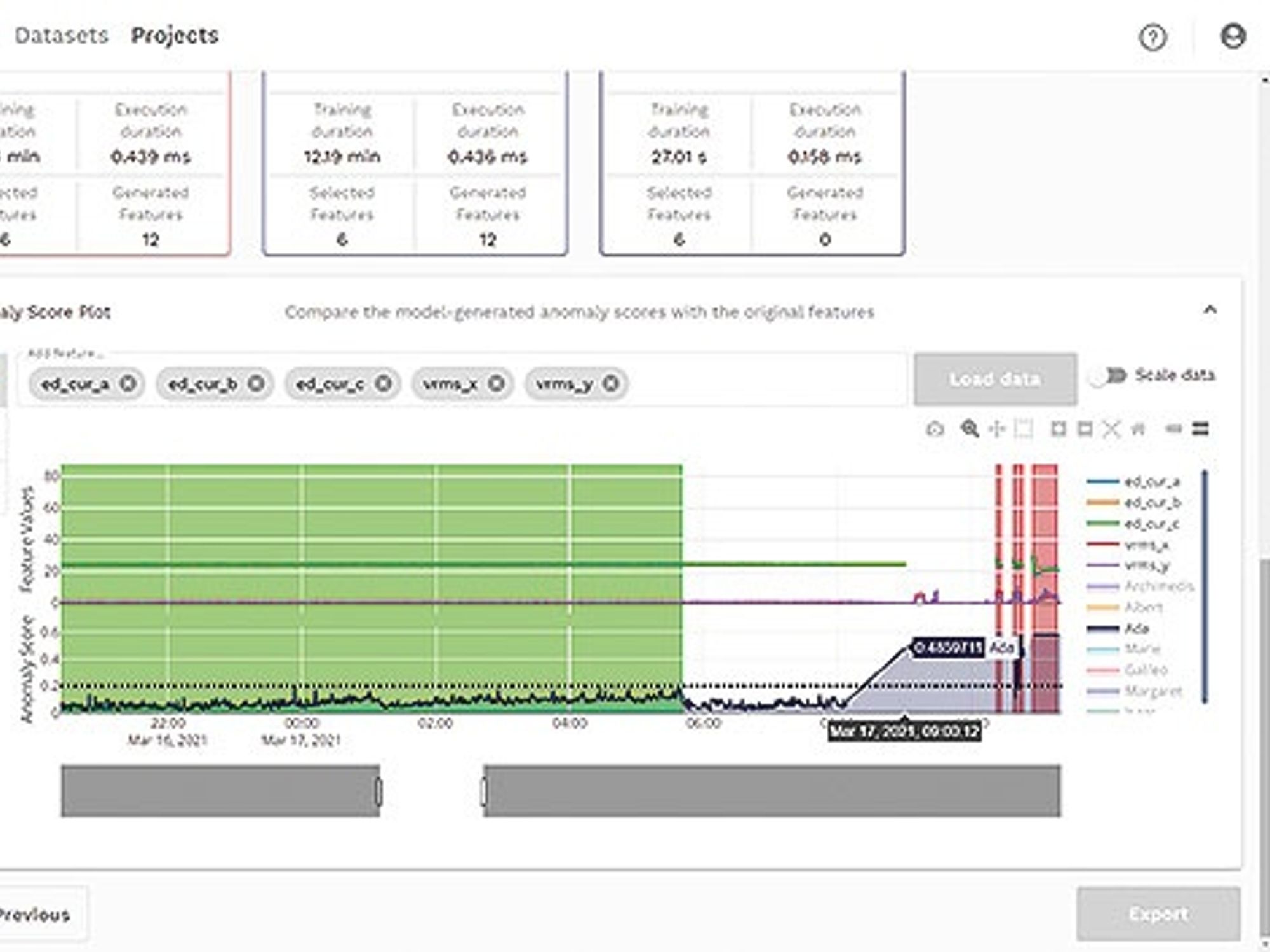Show the Marie model trace in legend
This screenshot has width=1270, height=952.
pos(1124,649)
